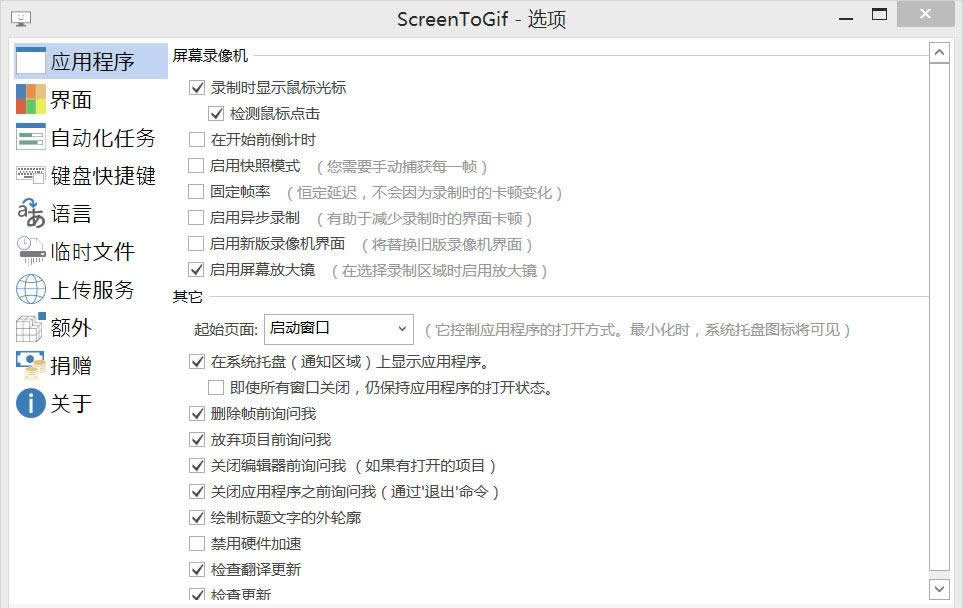Viewport: 963px width, 608px height.
Task: Click the 额外 building blocks icon
Action: pos(31,327)
